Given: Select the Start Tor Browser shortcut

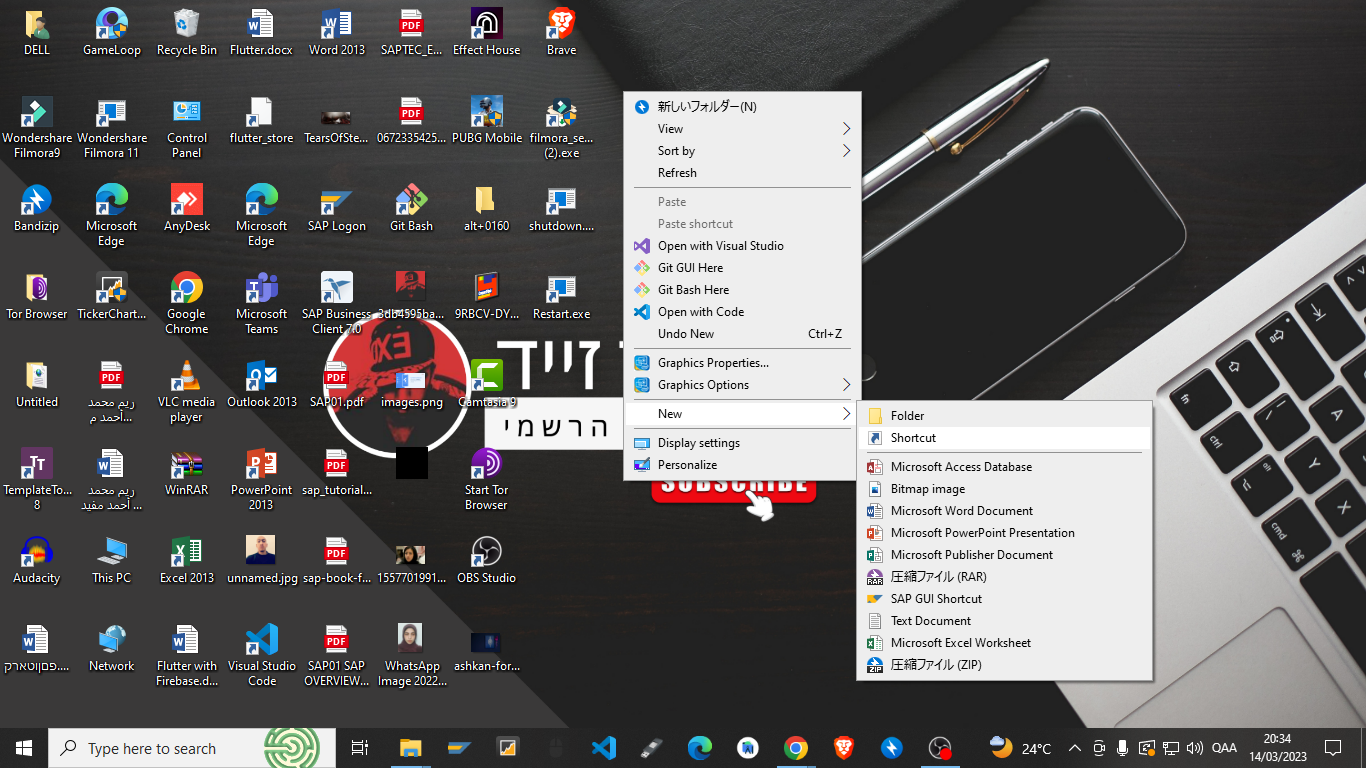Looking at the screenshot, I should pyautogui.click(x=486, y=479).
